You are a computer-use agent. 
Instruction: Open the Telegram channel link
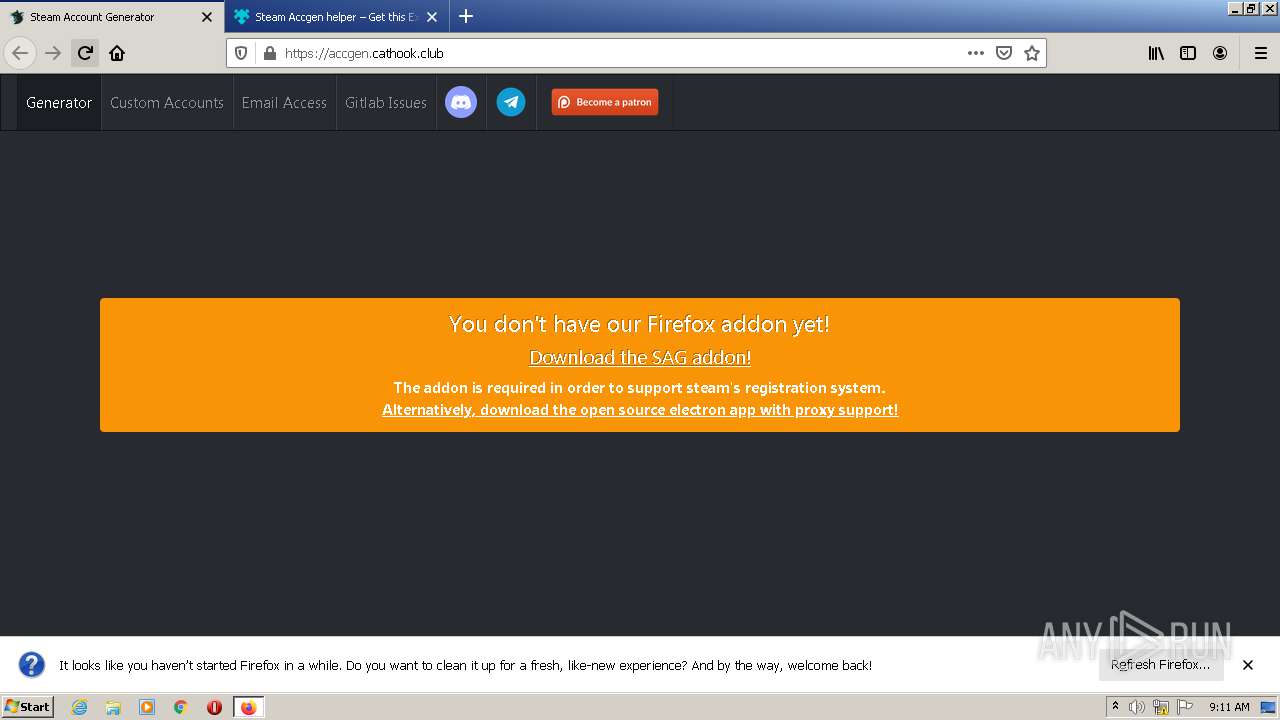511,102
